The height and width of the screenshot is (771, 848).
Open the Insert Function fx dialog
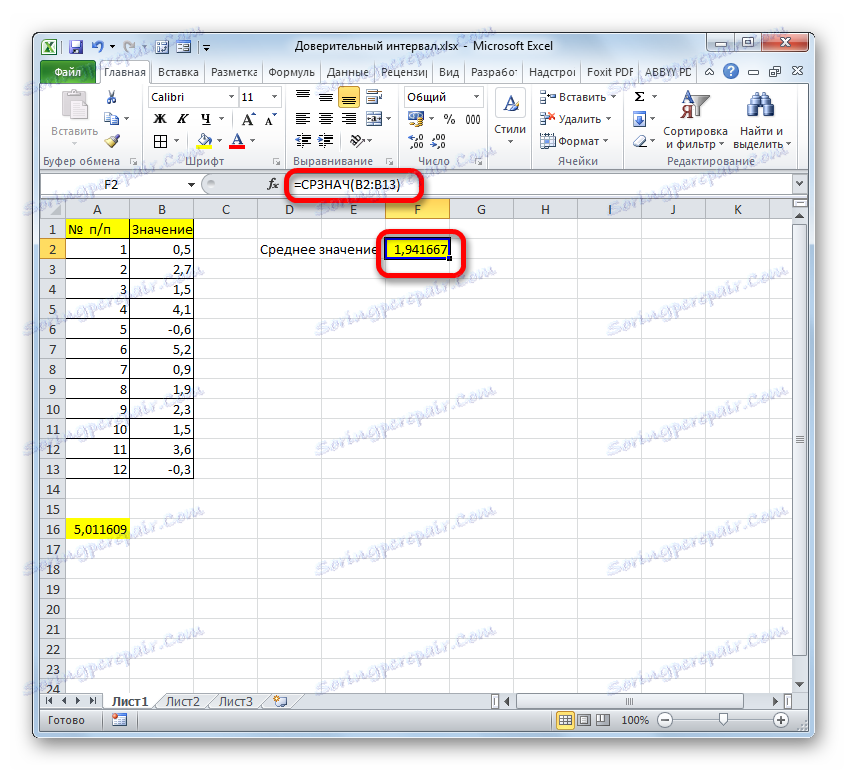(273, 184)
